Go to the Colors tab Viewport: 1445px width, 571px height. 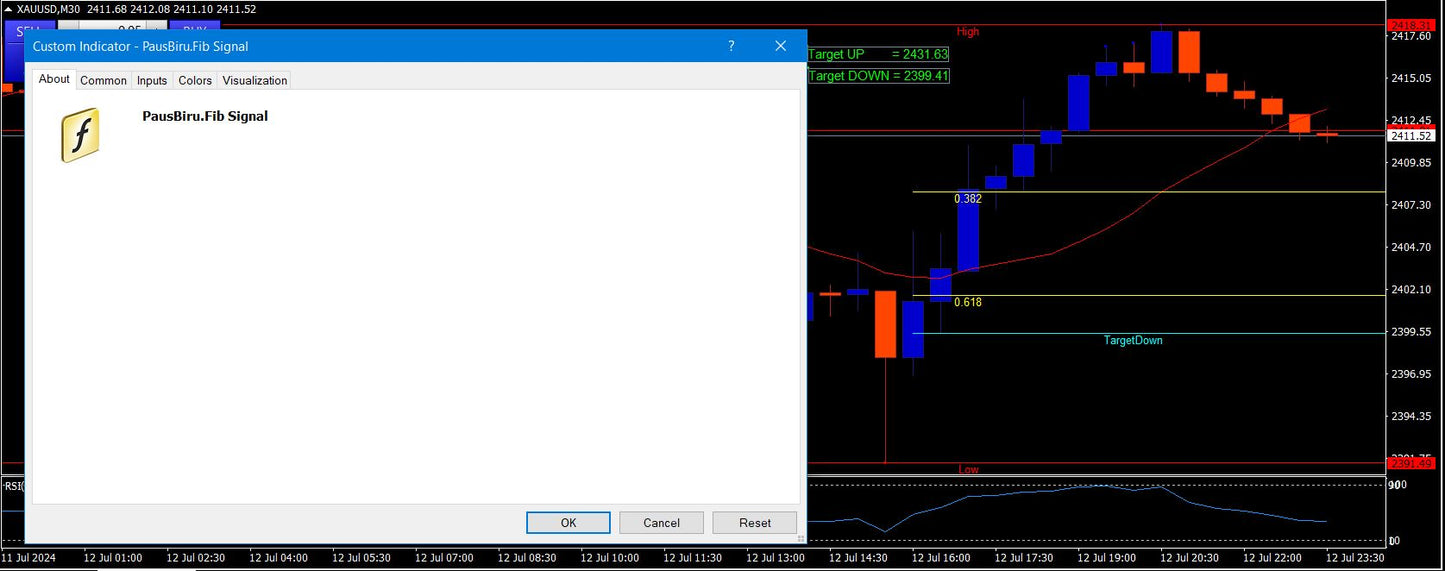coord(195,80)
